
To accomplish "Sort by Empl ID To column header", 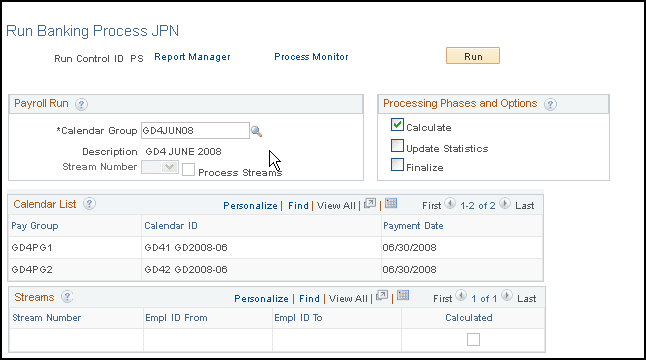I will pyautogui.click(x=298, y=318).
